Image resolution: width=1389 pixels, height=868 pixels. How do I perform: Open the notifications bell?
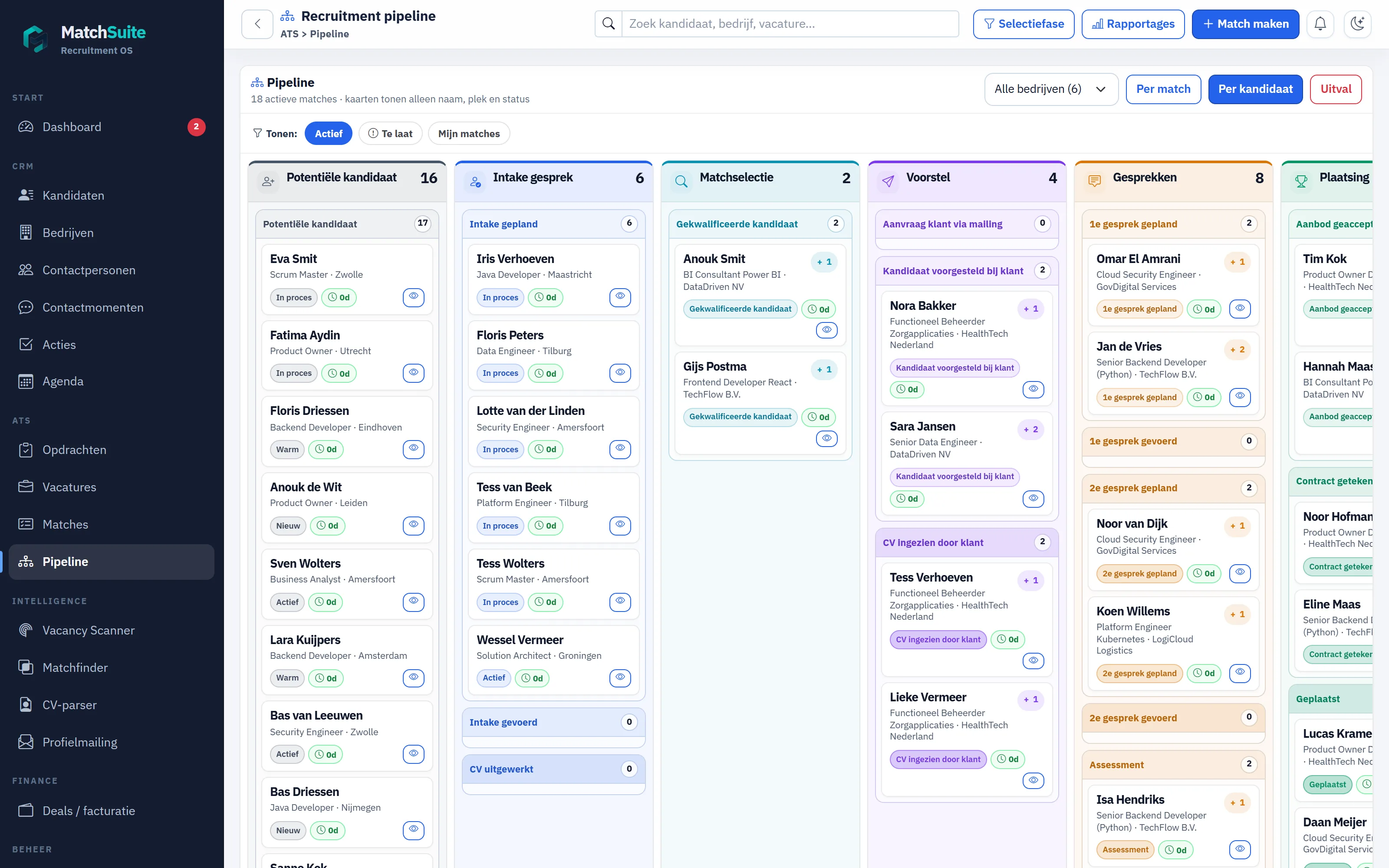(1320, 23)
